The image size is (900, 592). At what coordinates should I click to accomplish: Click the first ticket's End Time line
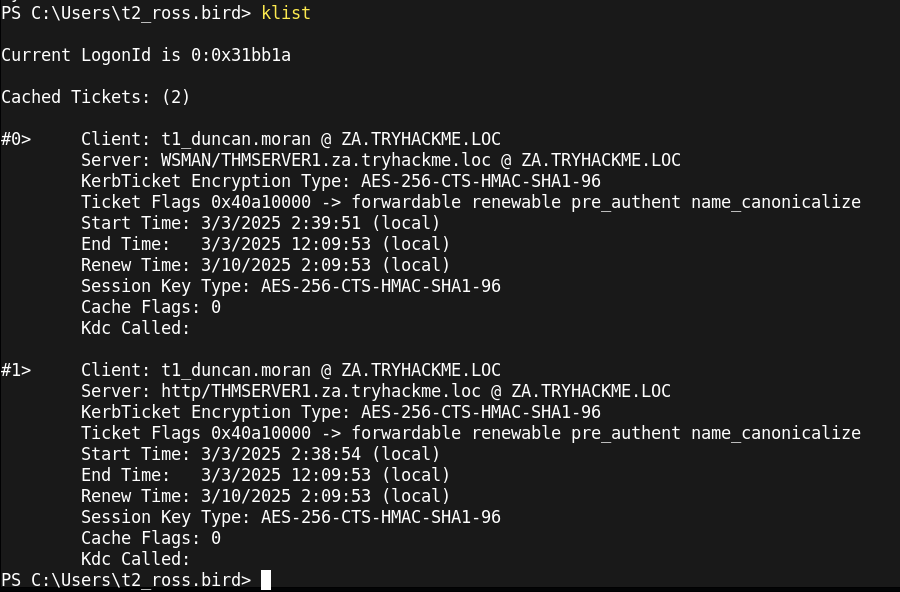pos(265,244)
